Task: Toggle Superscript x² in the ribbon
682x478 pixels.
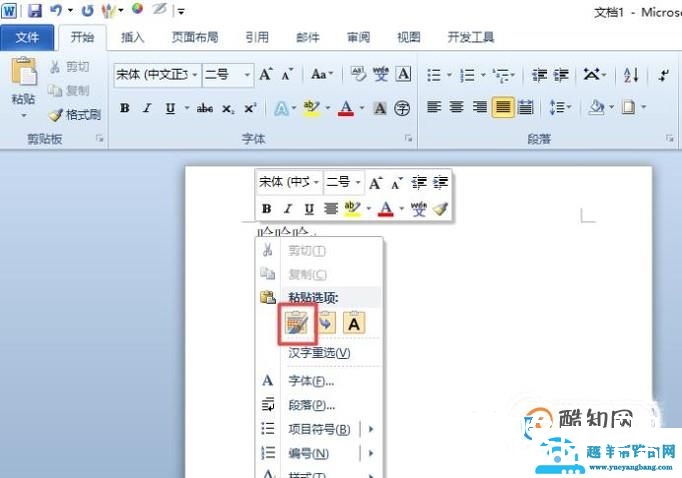Action: [250, 108]
